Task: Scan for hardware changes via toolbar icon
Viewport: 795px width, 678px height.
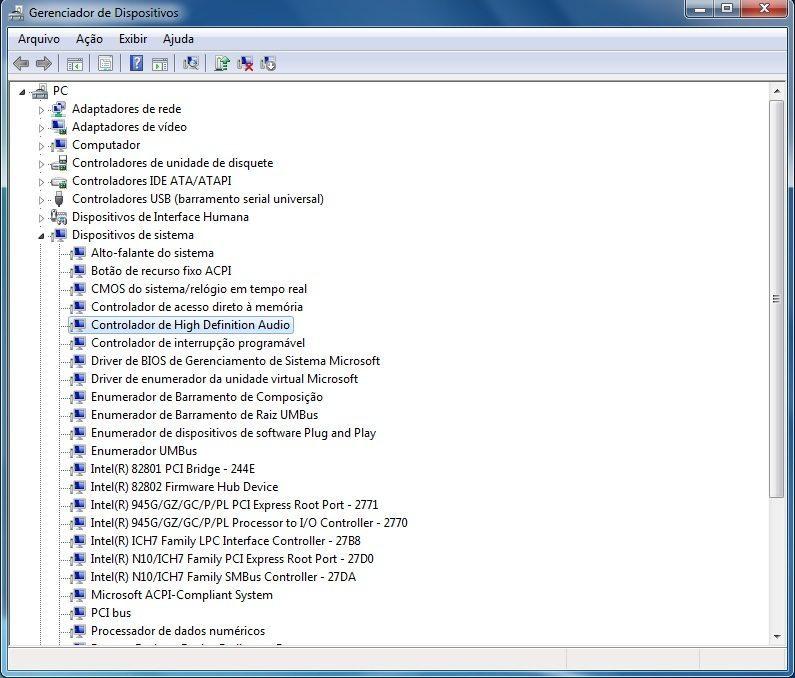Action: point(191,63)
